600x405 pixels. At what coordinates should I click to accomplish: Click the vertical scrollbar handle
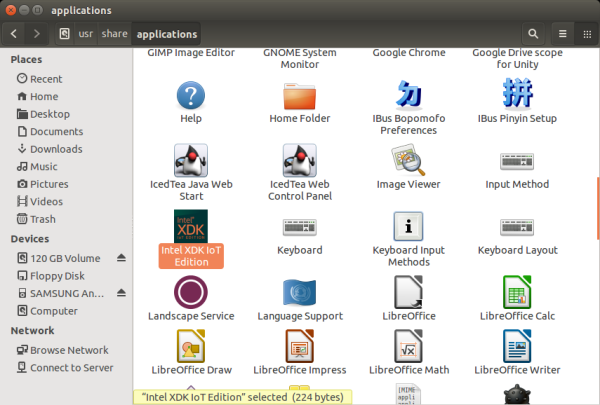tap(598, 209)
